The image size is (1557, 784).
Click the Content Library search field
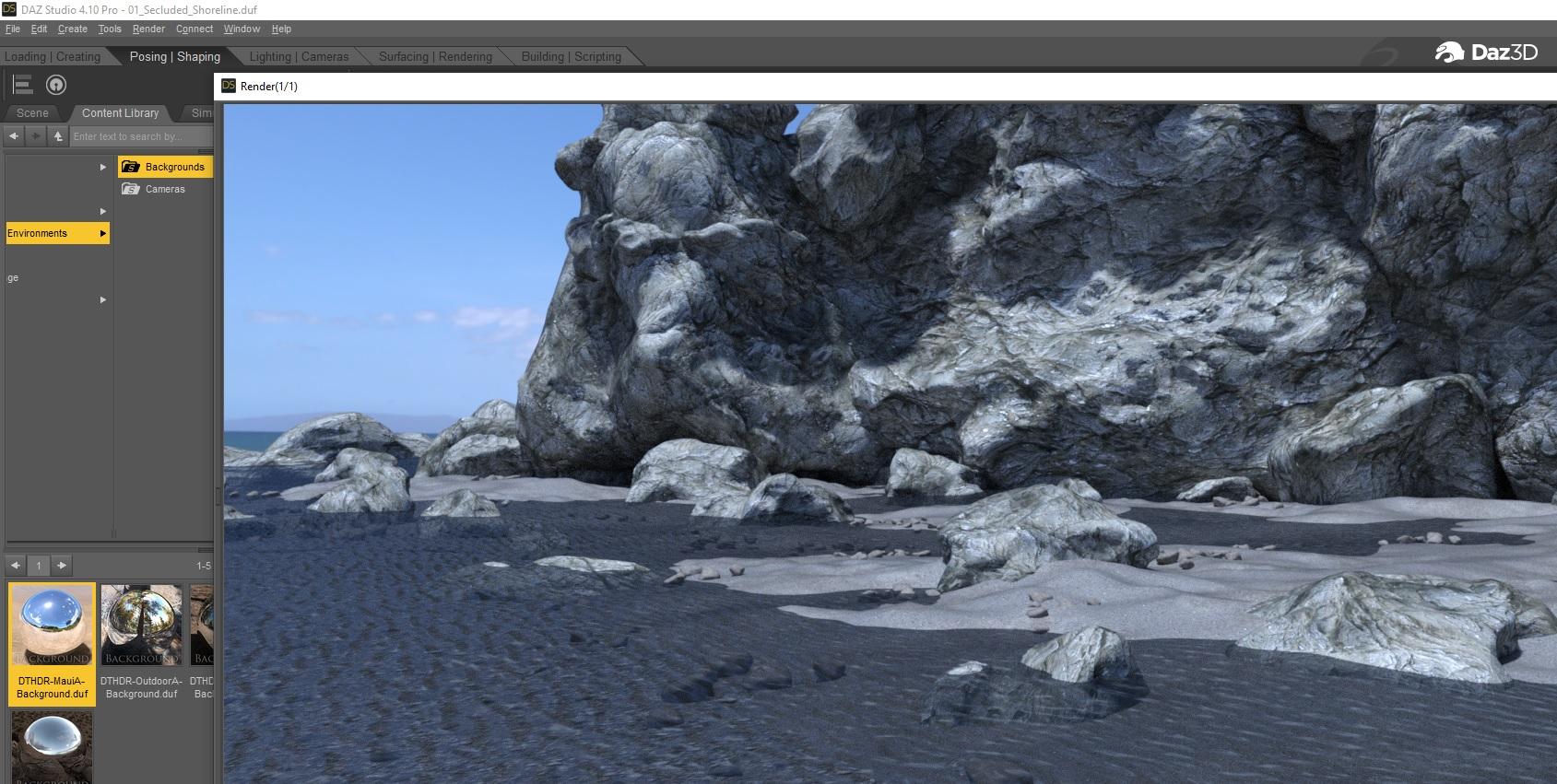[x=142, y=136]
